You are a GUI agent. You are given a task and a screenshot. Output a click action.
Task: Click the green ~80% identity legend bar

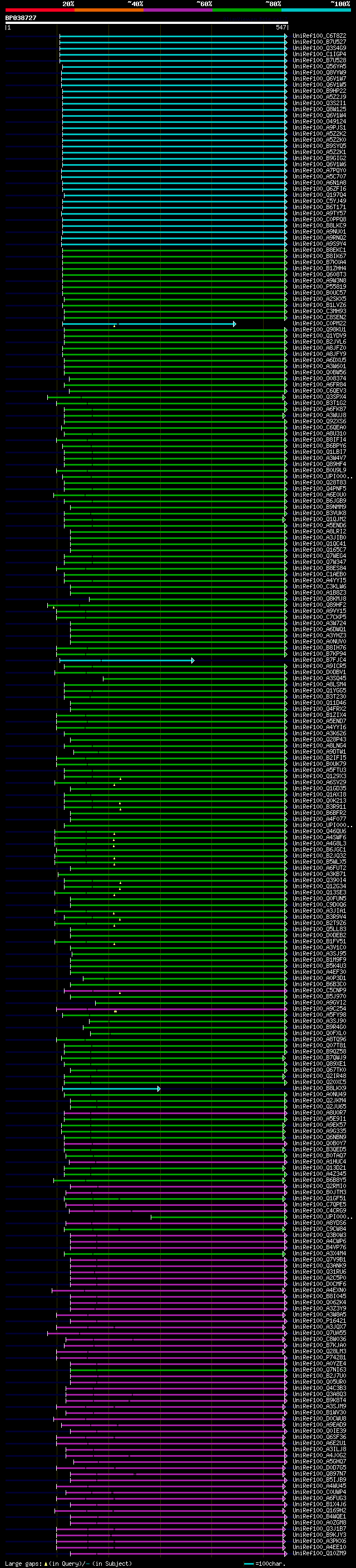click(x=247, y=10)
